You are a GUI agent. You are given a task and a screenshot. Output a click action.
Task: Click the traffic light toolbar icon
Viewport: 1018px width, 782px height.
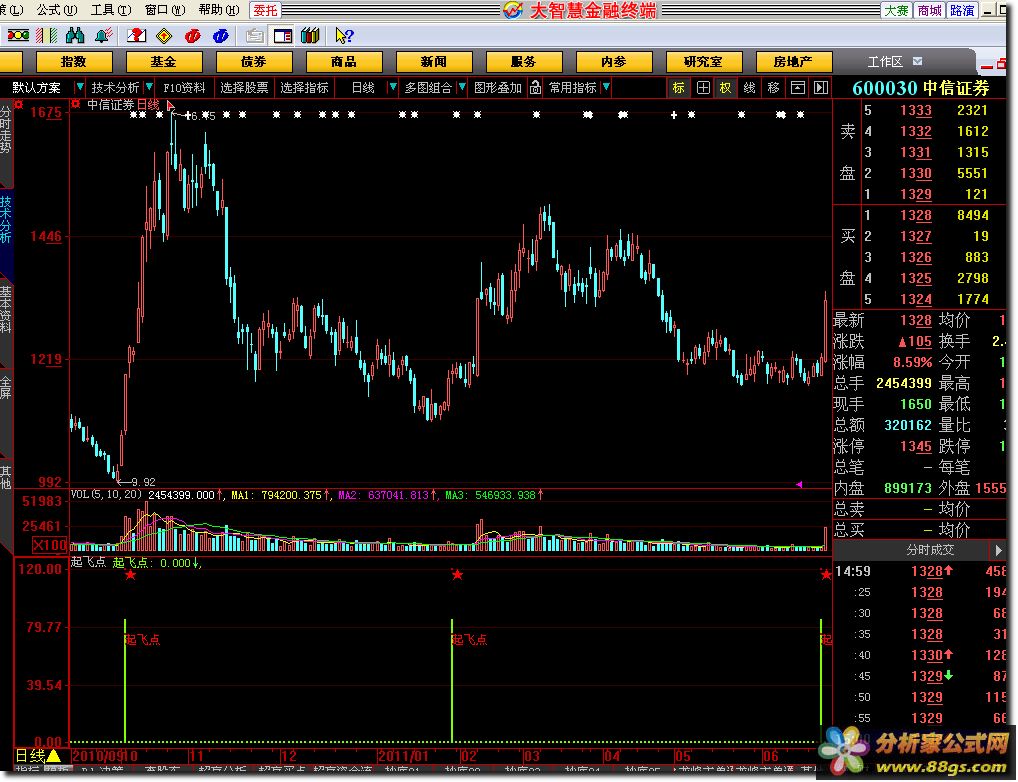coord(18,35)
